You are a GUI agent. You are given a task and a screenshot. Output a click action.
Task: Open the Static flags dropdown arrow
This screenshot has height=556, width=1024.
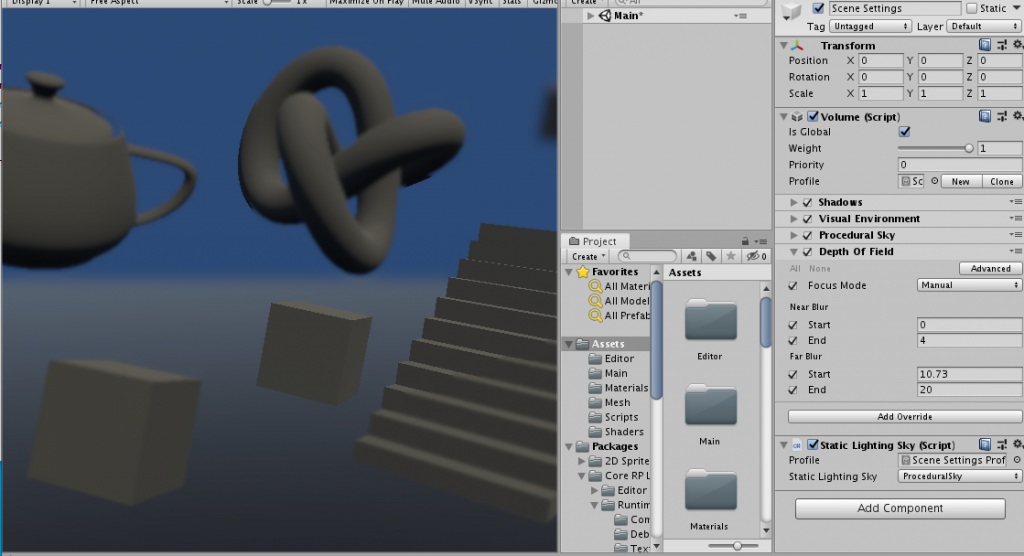[1017, 8]
